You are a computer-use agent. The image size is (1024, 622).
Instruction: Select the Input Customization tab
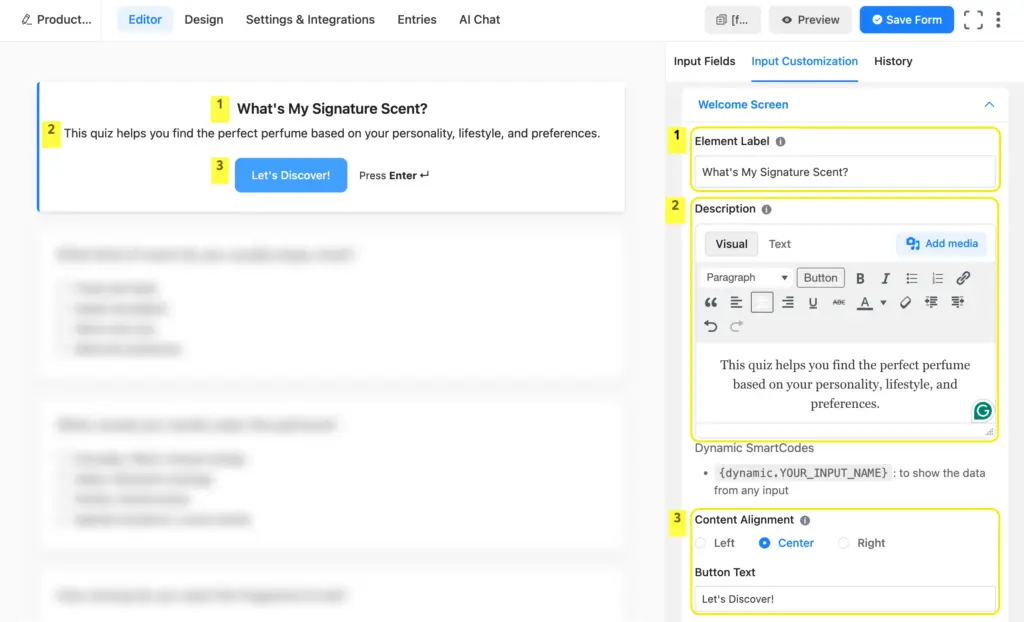click(804, 61)
